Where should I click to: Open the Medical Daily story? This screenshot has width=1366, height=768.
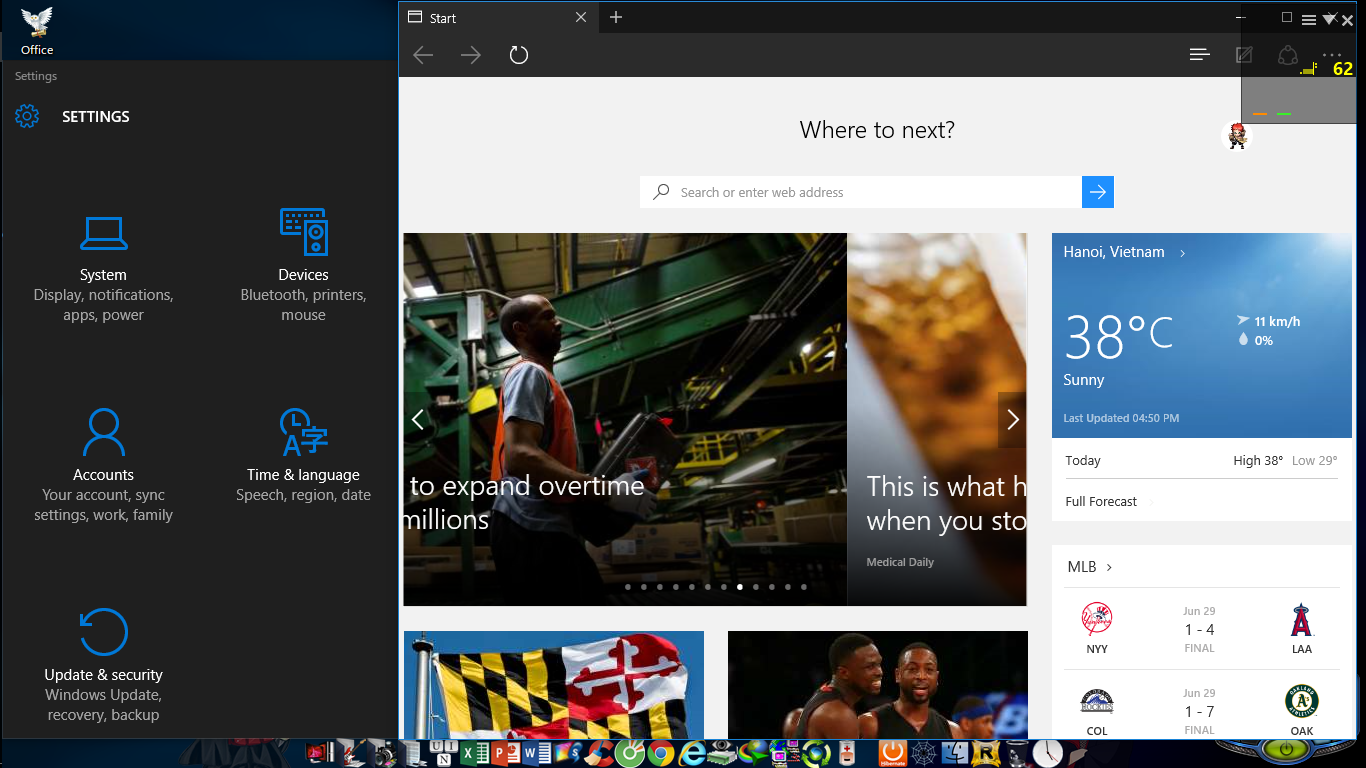937,420
